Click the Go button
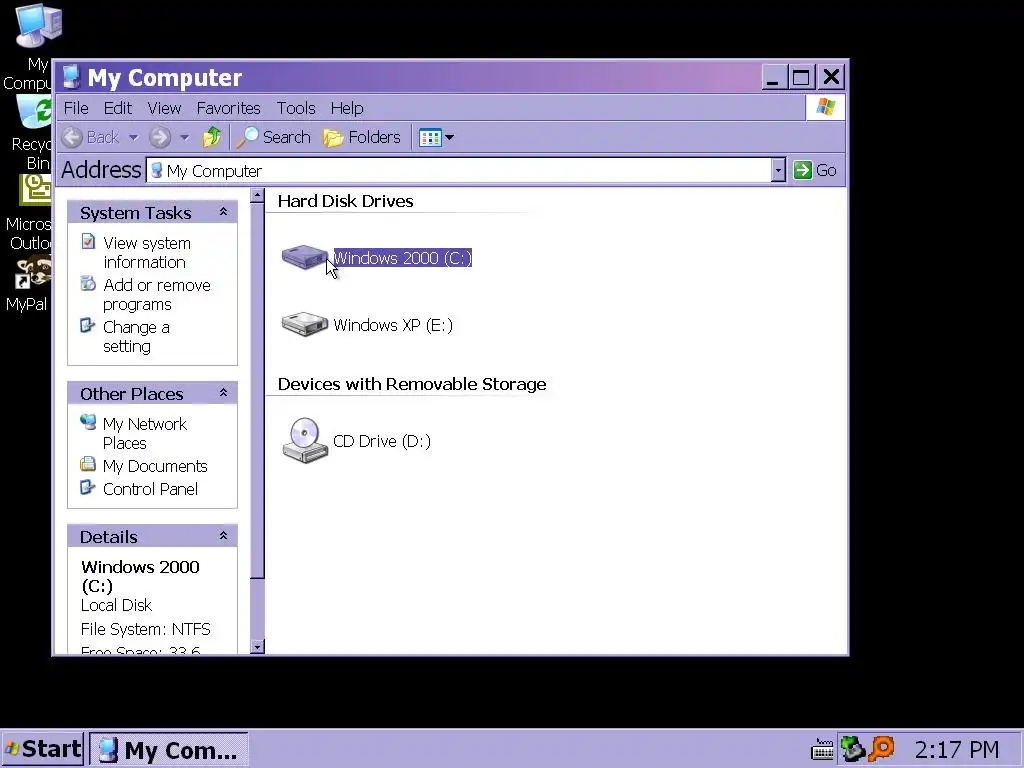The width and height of the screenshot is (1024, 768). coord(815,170)
